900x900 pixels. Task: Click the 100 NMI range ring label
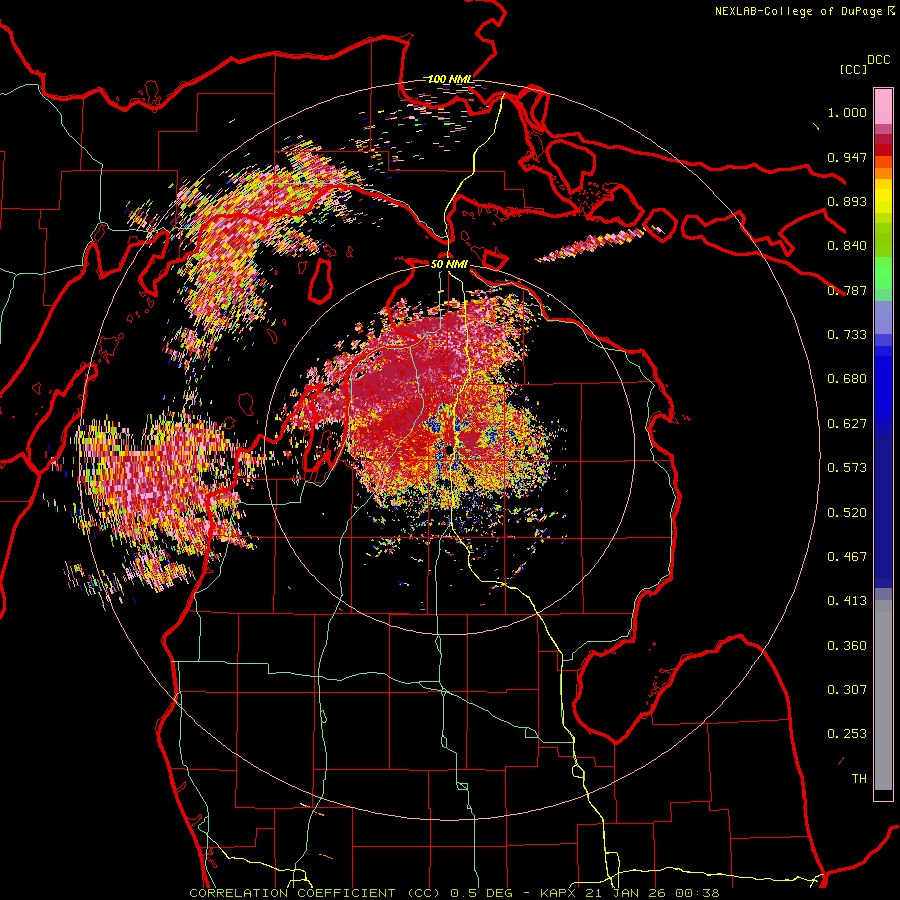(x=450, y=79)
